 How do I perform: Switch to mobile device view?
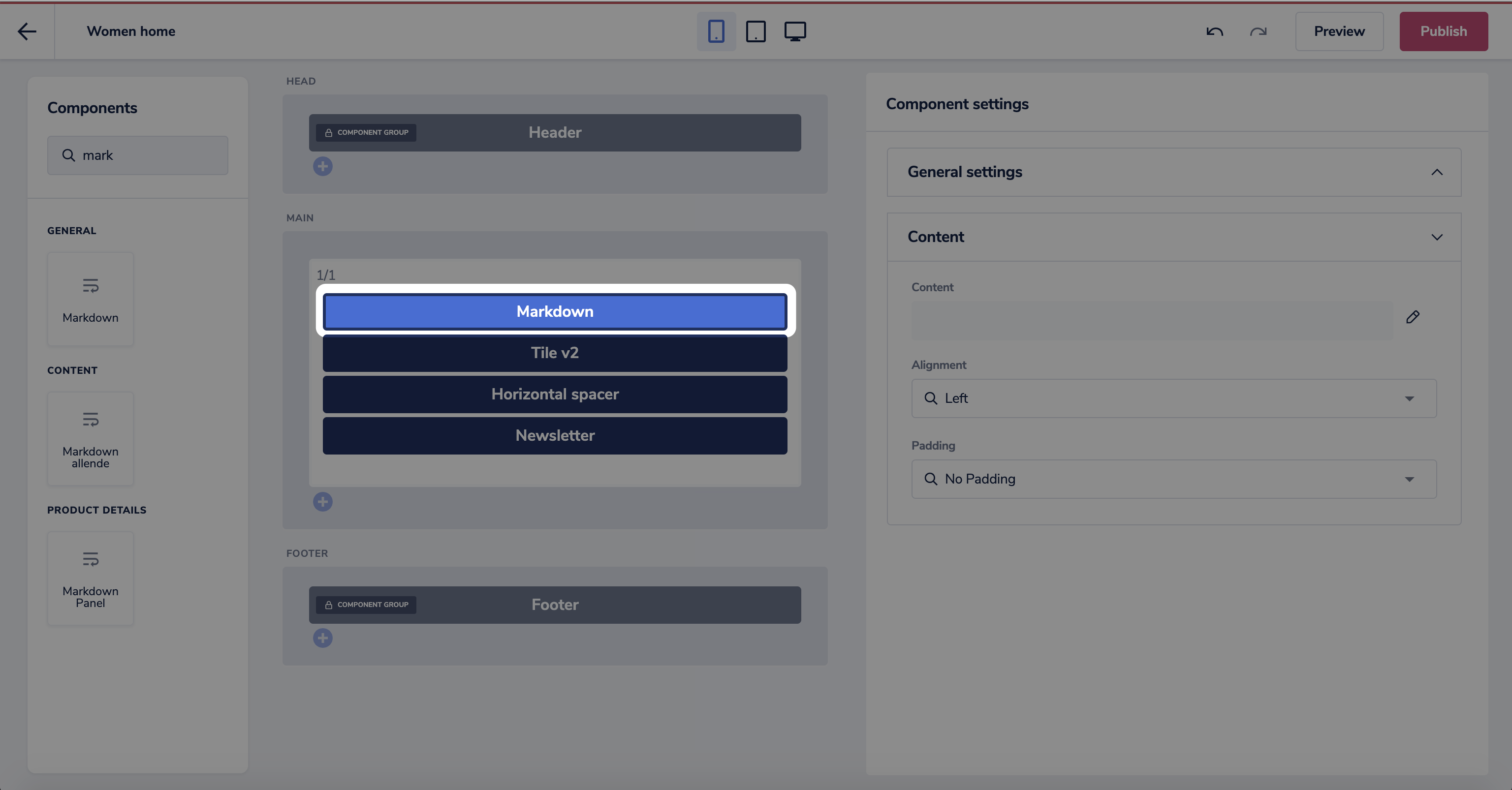click(x=716, y=31)
